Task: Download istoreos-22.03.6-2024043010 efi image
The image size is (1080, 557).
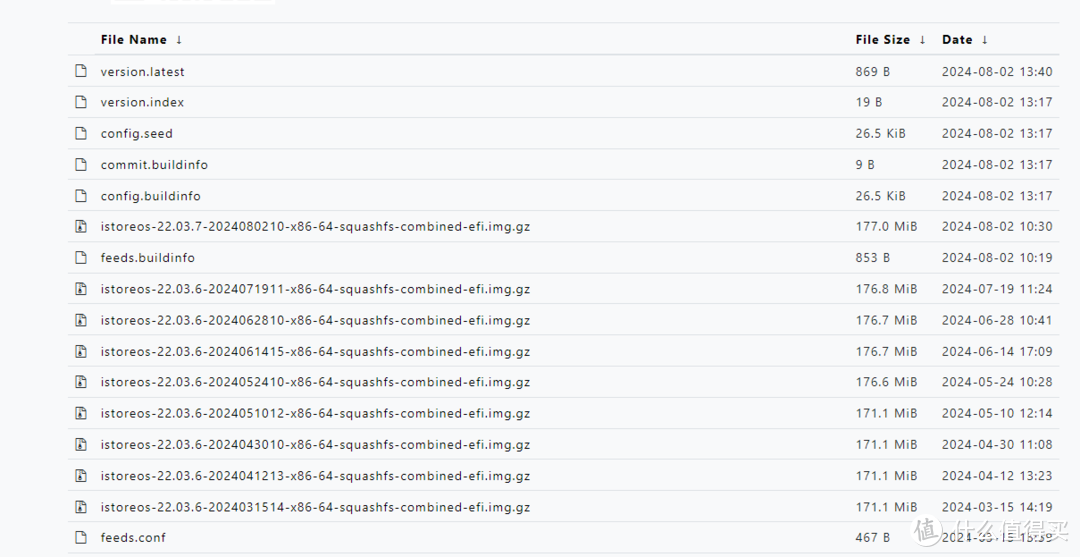Action: pyautogui.click(x=315, y=445)
